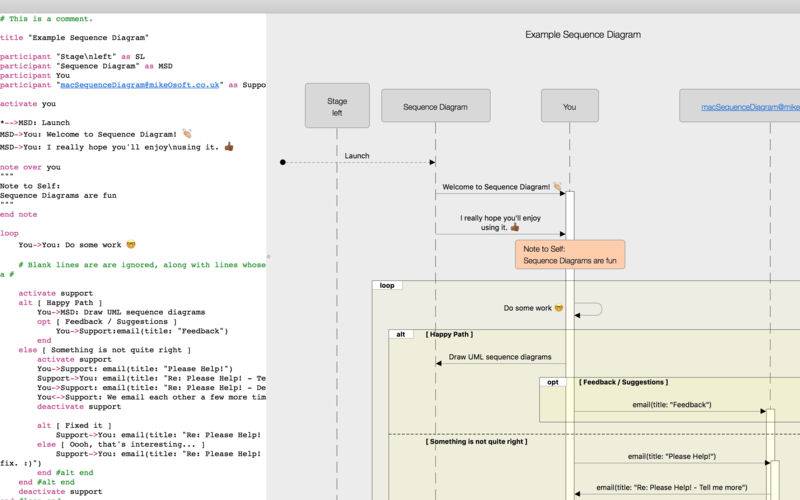Click the Re: Please Help! - Tell me more message
Screen dimensions: 800x500
672,487
